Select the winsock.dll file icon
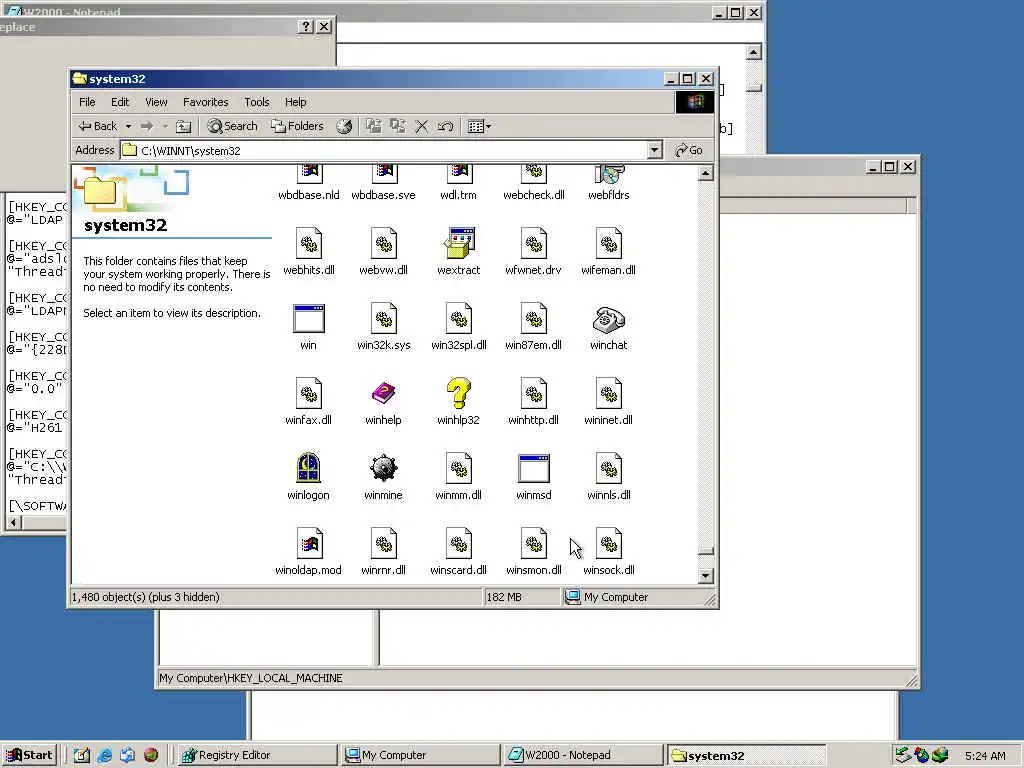 coord(609,543)
